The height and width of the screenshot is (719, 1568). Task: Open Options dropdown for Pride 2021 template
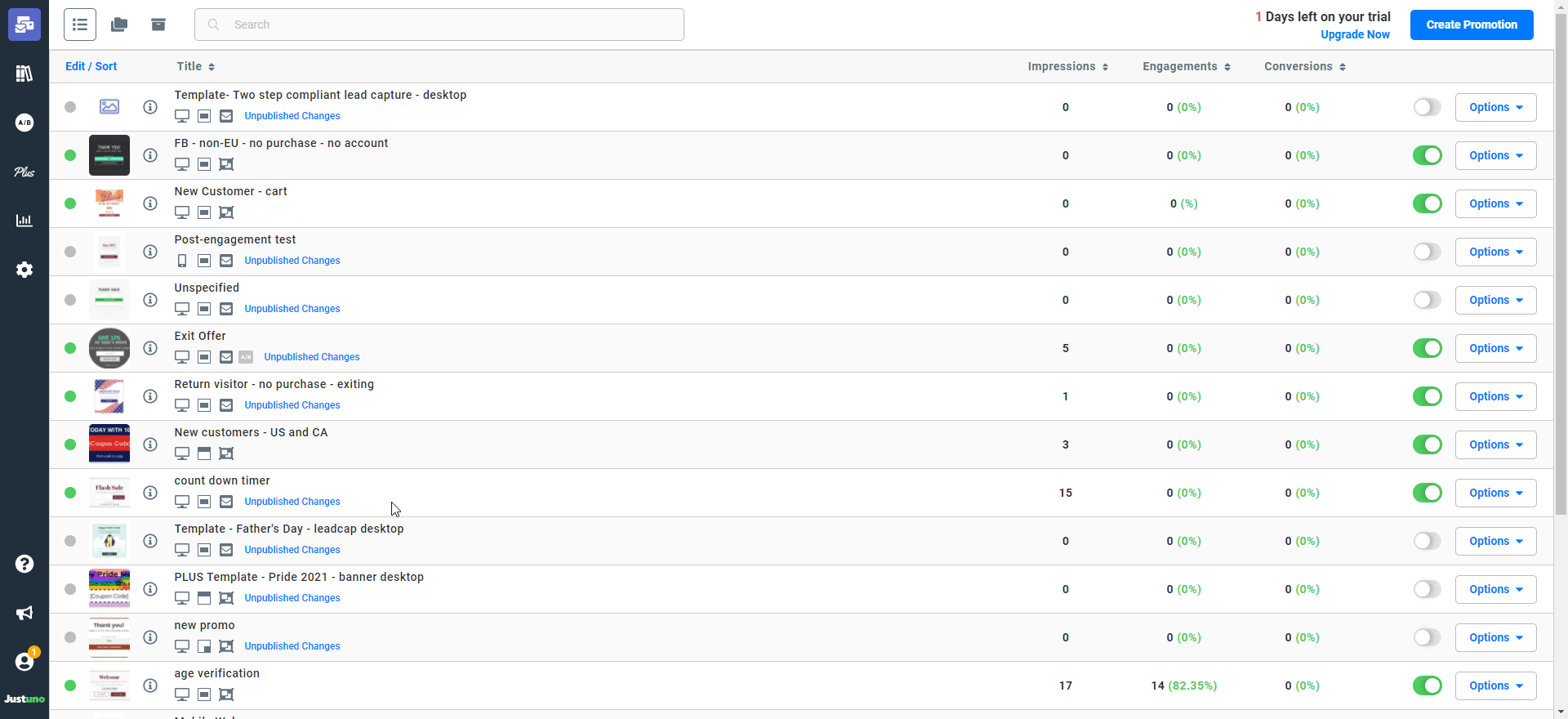pos(1495,589)
